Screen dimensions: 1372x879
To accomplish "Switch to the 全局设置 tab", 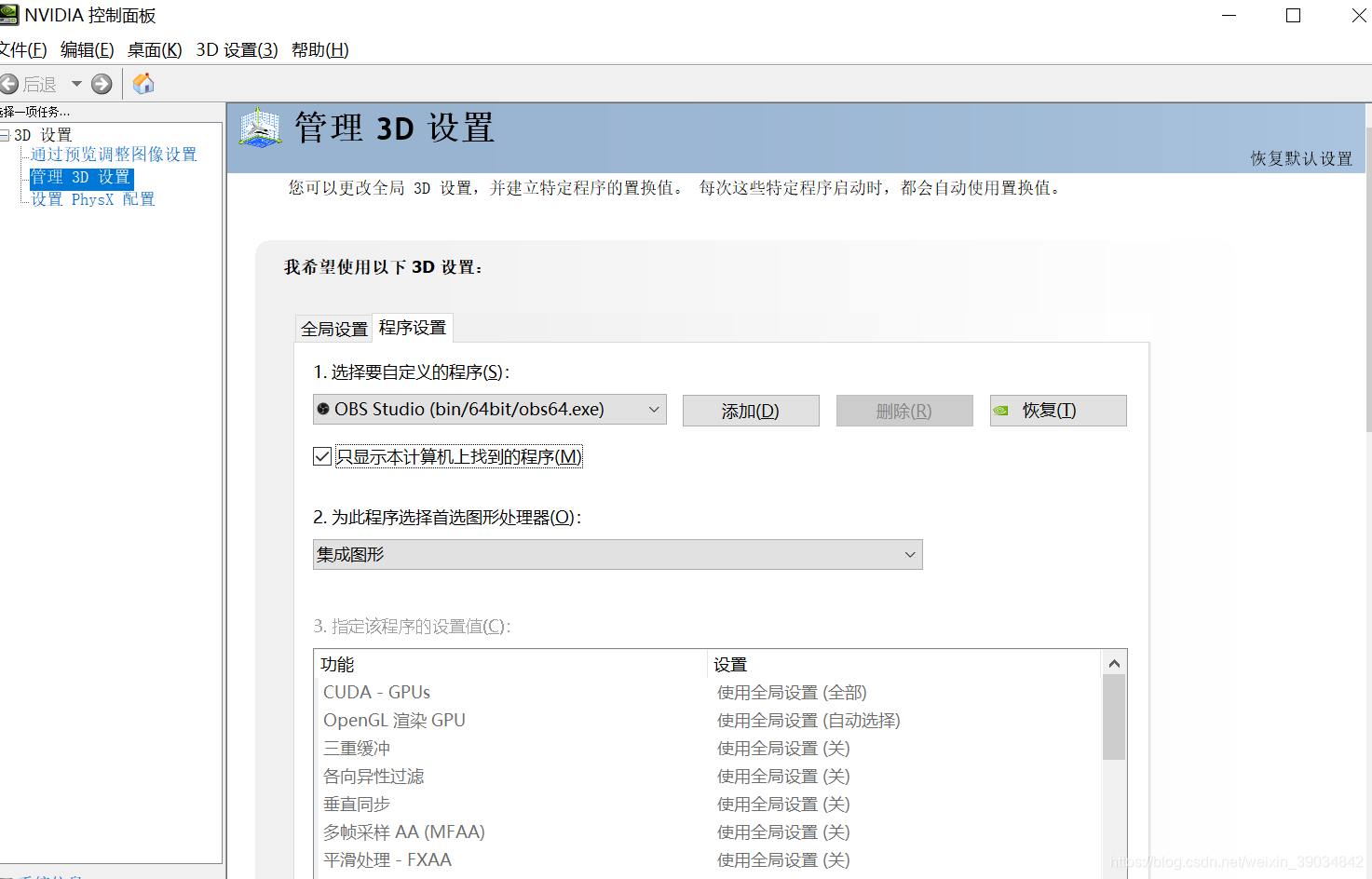I will [334, 329].
